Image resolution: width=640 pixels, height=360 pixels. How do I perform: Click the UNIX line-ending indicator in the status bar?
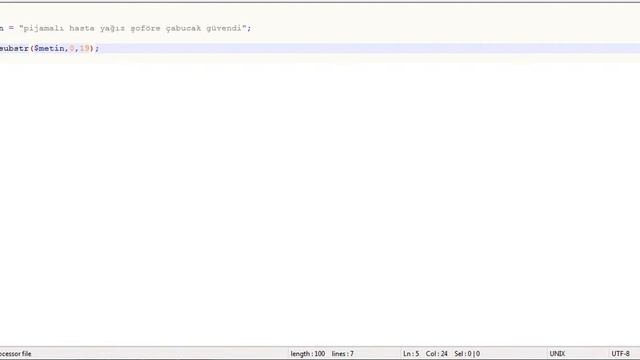coord(557,354)
